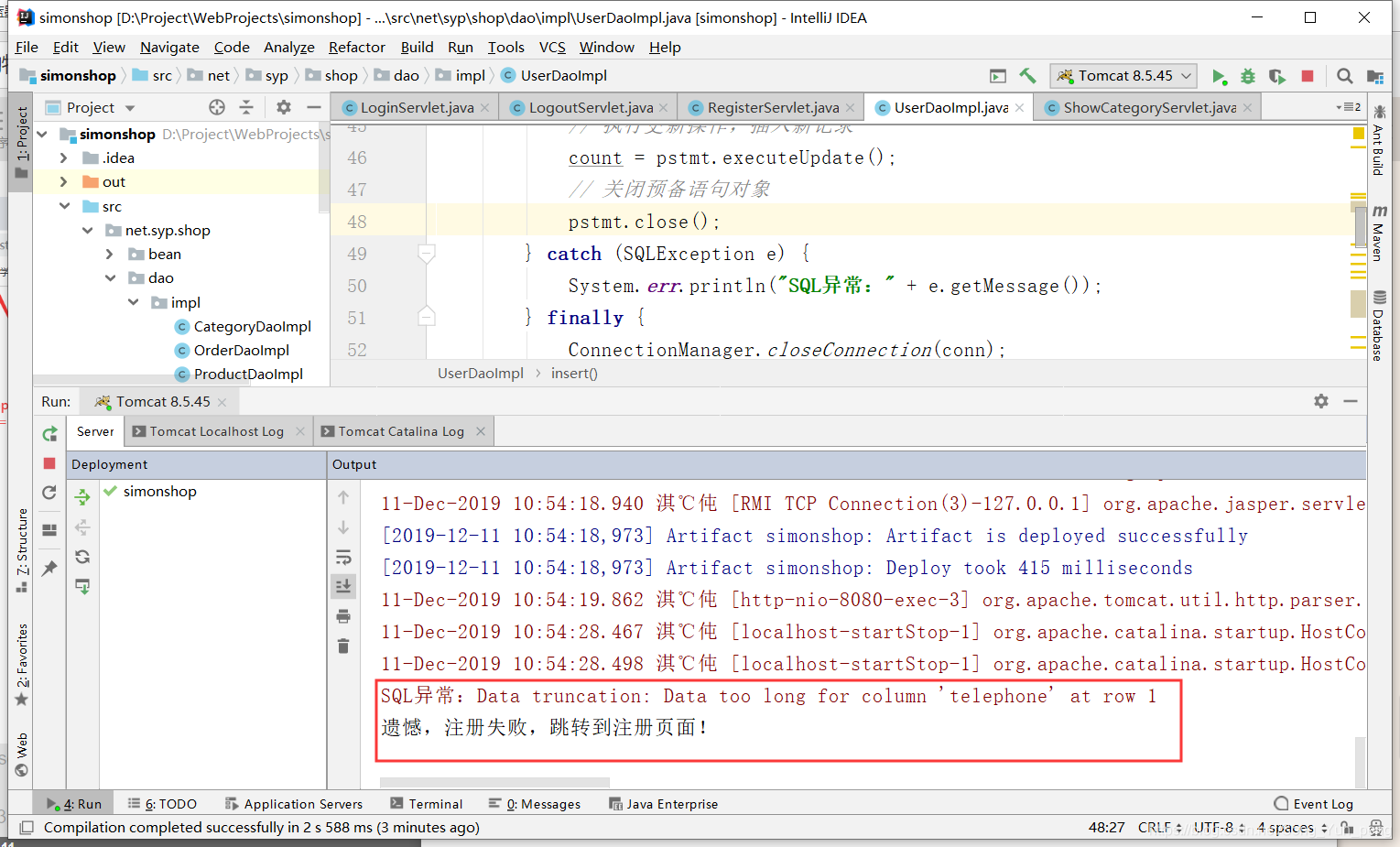Image resolution: width=1400 pixels, height=847 pixels.
Task: Collapse the src folder
Action: coord(64,206)
